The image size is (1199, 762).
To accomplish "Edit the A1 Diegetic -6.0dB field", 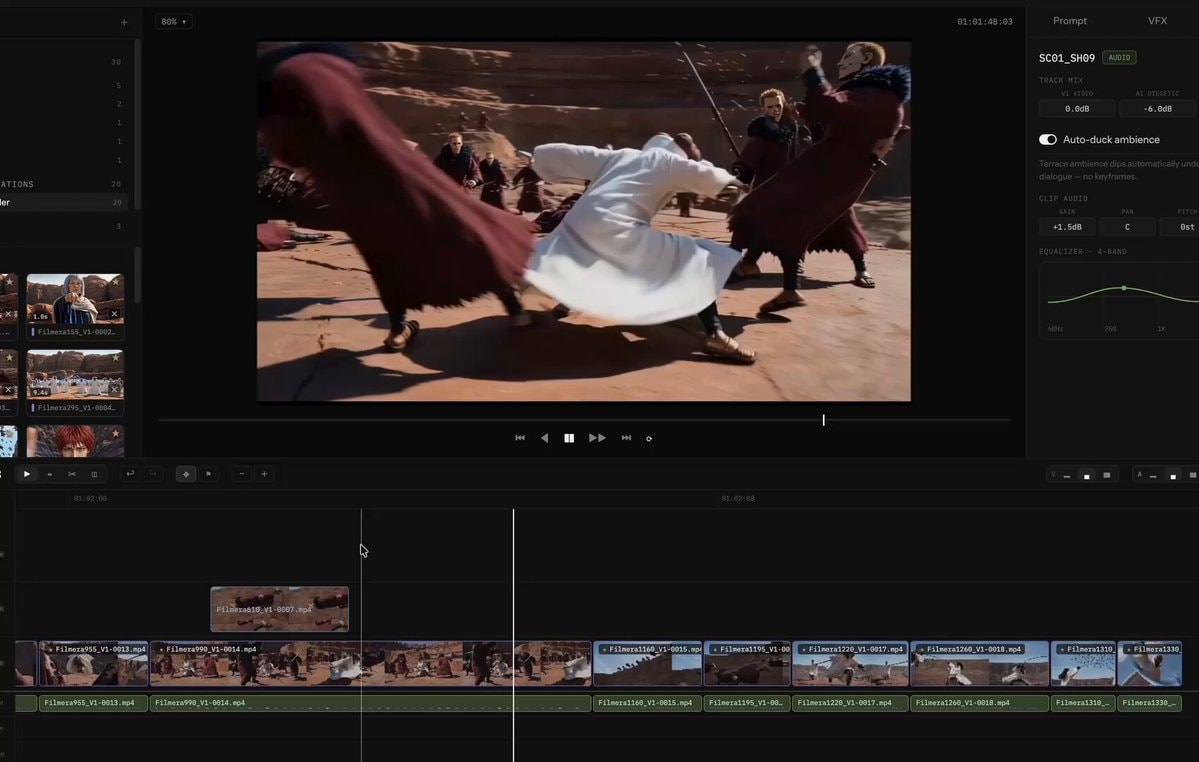I will point(1157,109).
